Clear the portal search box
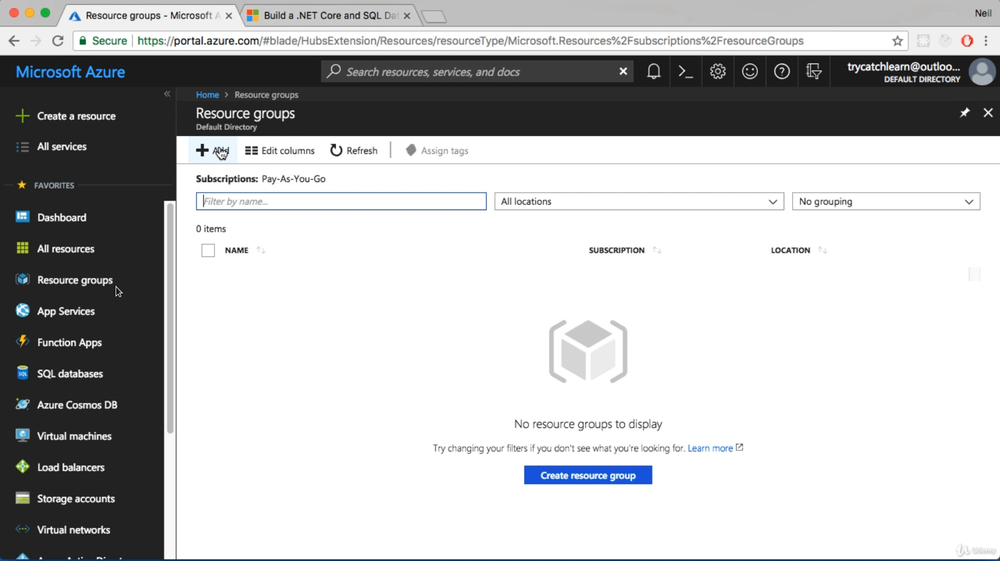 pos(623,71)
